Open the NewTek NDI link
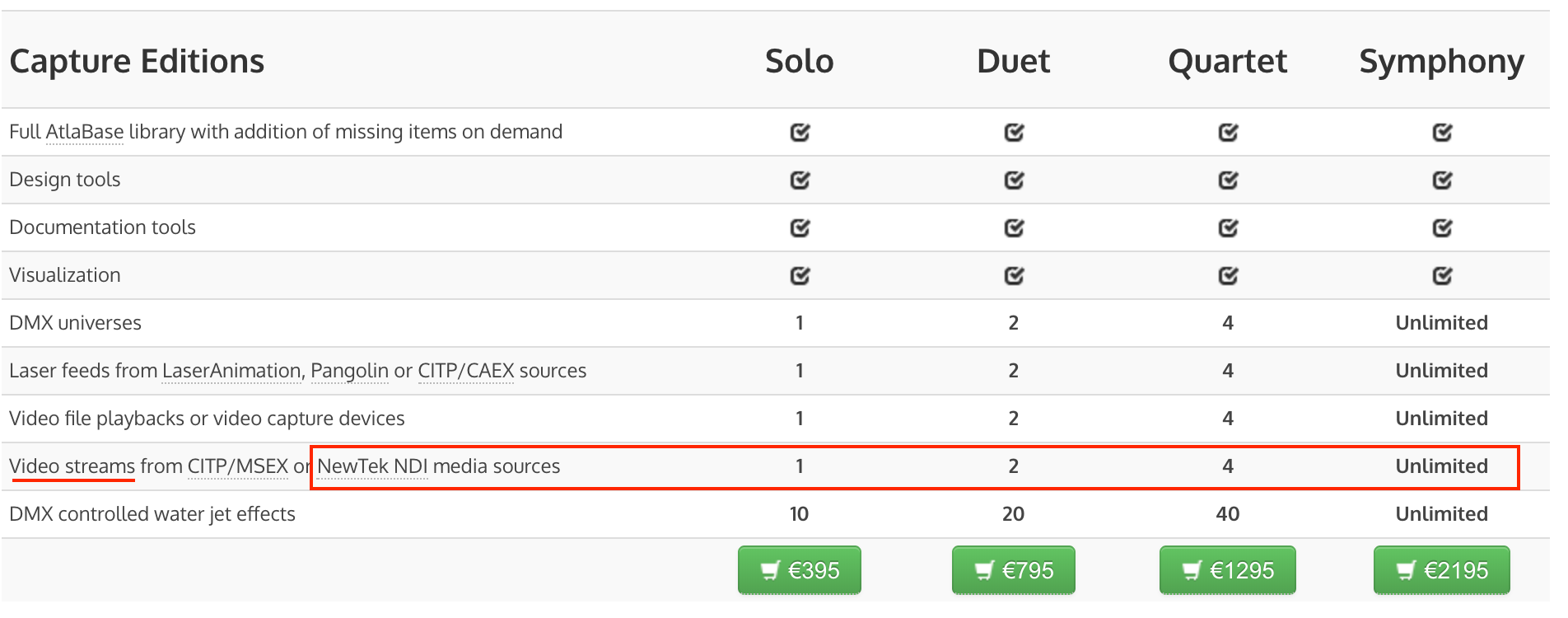This screenshot has height=618, width=1568. tap(372, 466)
